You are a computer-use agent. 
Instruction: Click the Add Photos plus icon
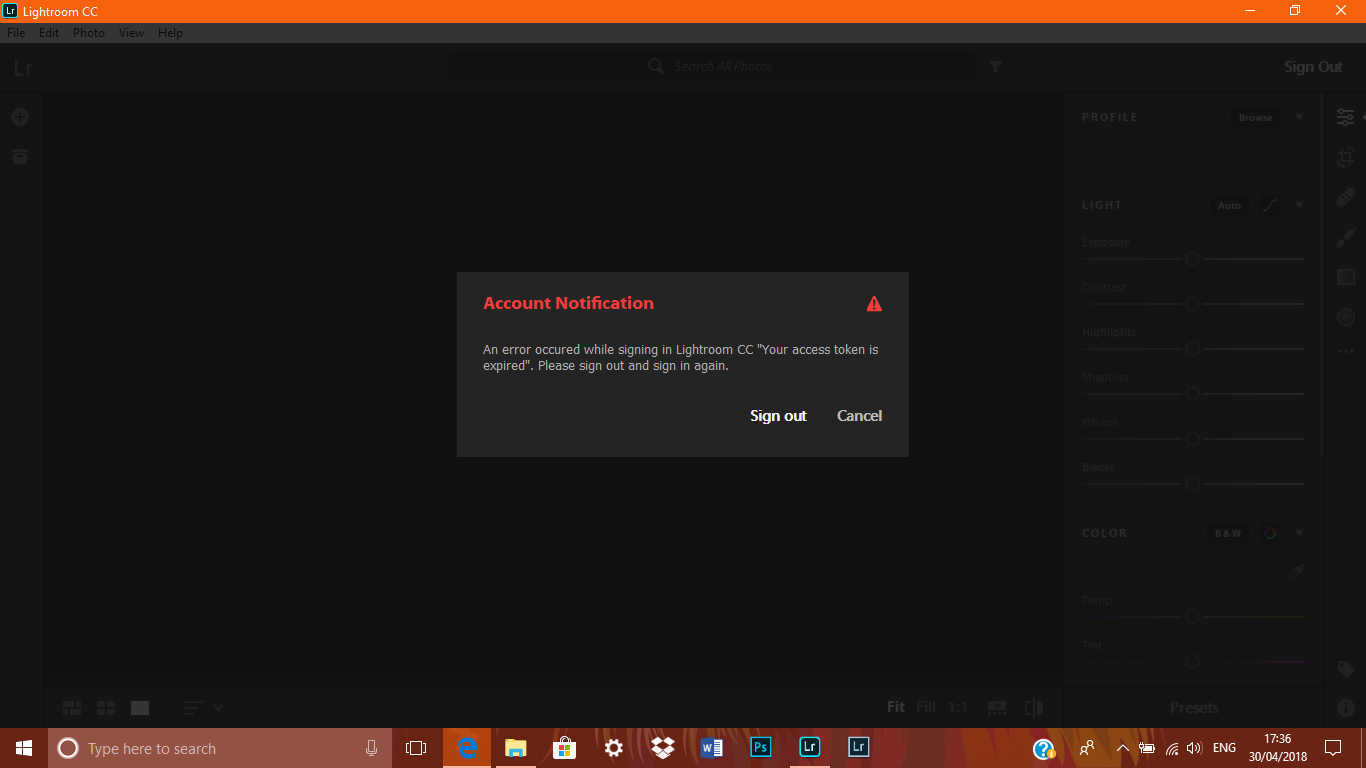point(20,117)
